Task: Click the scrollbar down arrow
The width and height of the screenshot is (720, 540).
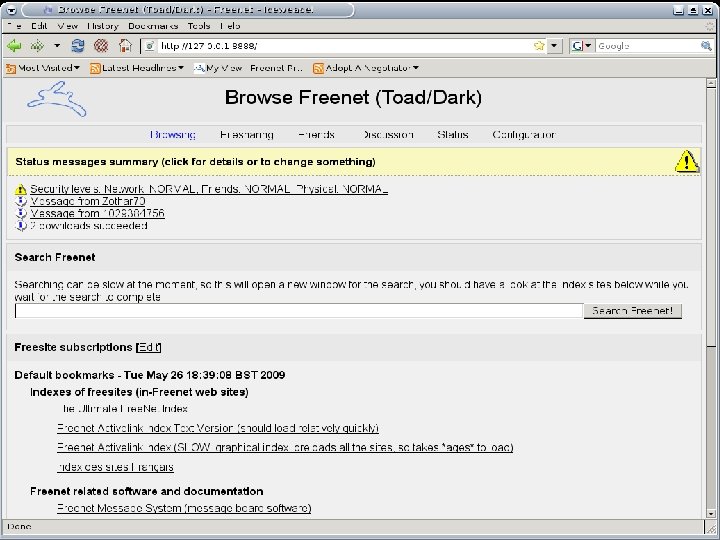Action: pos(711,513)
